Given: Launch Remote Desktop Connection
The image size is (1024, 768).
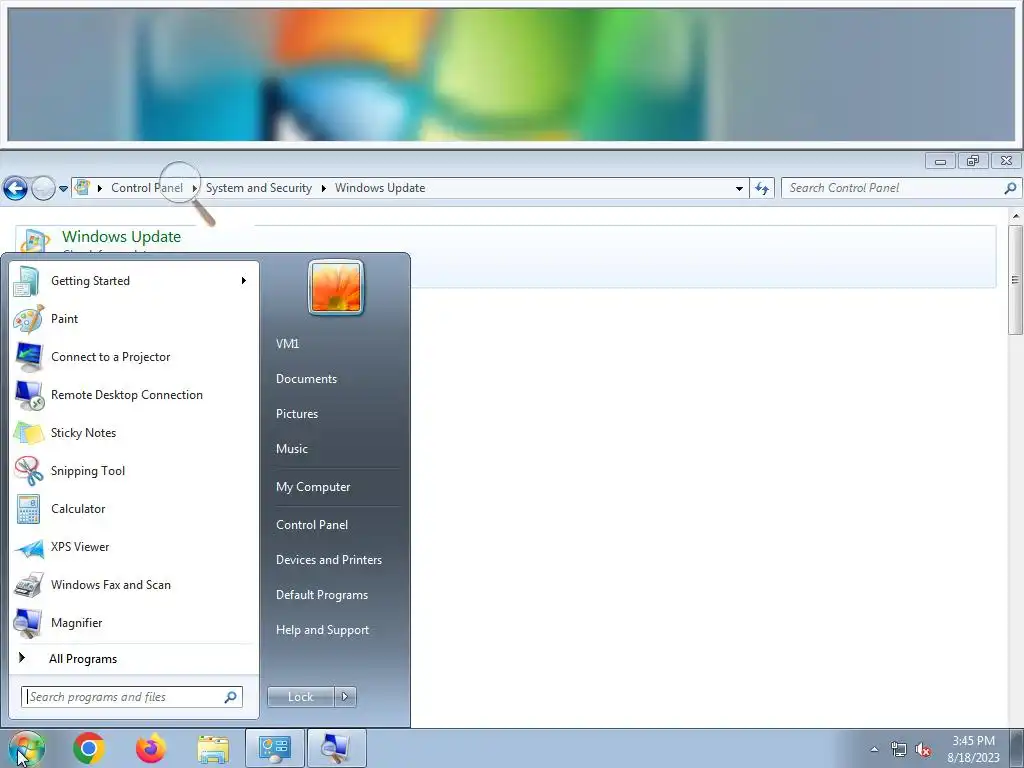Looking at the screenshot, I should 134,394.
